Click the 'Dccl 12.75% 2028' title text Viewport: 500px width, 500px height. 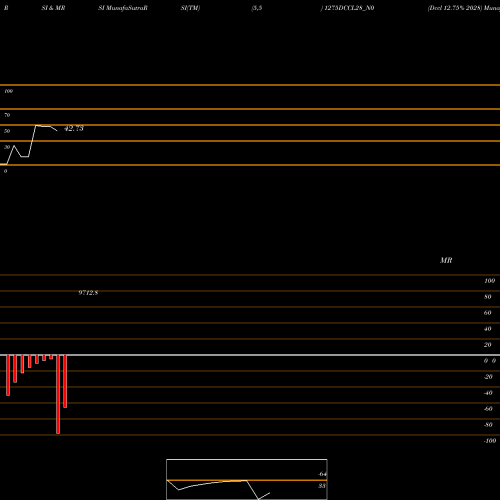point(455,8)
